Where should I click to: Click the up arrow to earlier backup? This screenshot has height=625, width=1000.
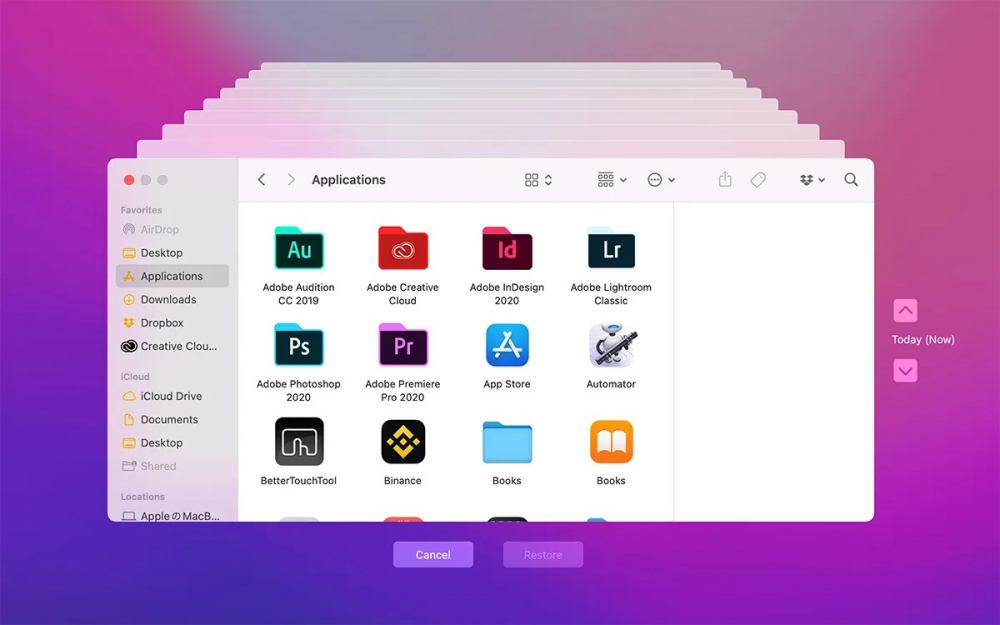coord(905,310)
